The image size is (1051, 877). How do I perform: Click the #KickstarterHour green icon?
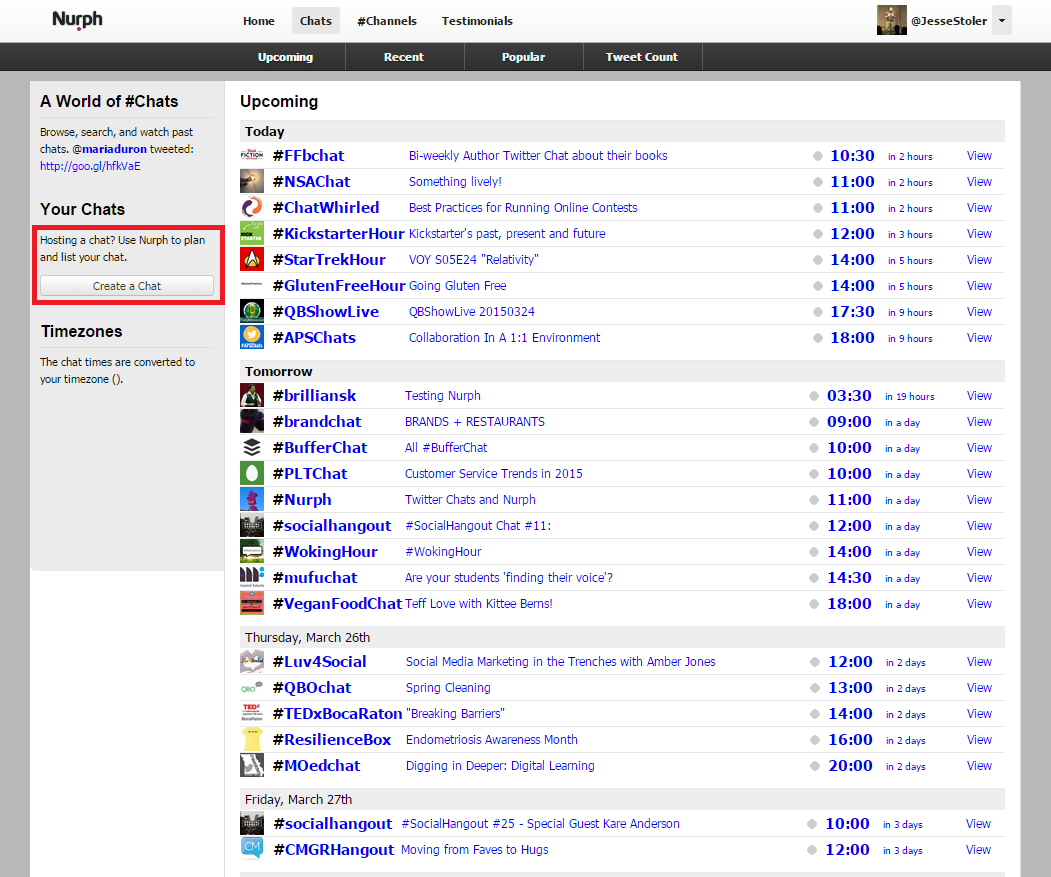coord(252,234)
